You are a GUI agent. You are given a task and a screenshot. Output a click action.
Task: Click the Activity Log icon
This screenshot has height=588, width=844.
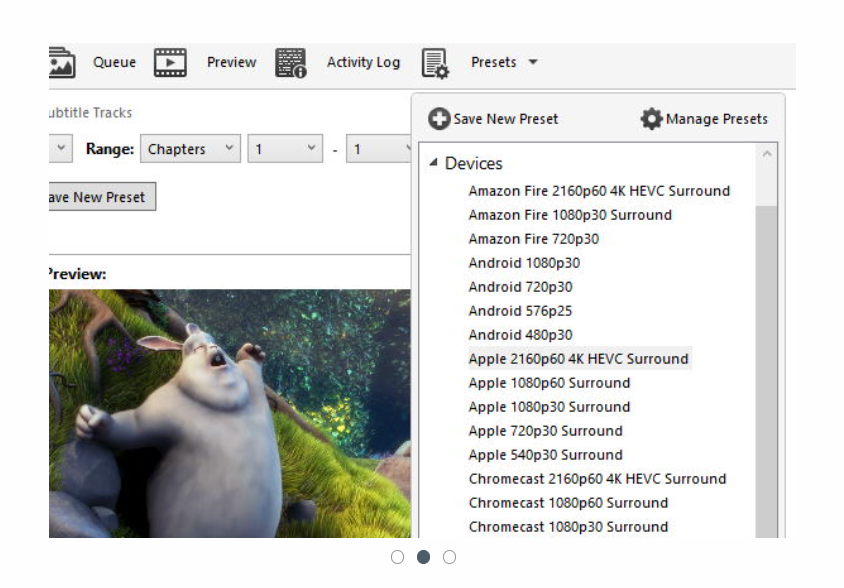coord(291,63)
